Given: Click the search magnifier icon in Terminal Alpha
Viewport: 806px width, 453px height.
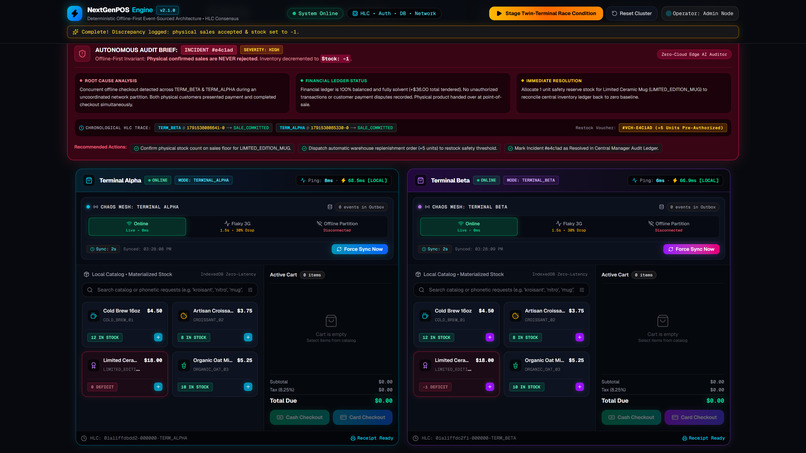Looking at the screenshot, I should click(x=90, y=290).
